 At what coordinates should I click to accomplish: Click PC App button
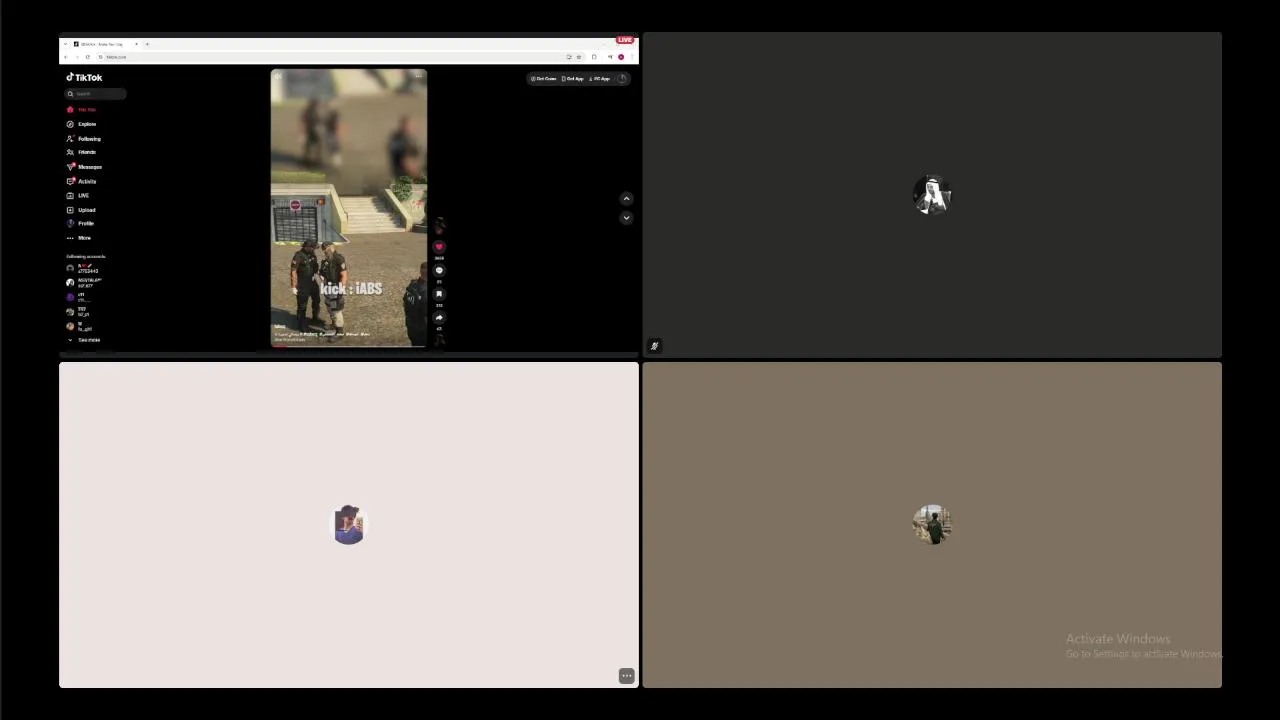pyautogui.click(x=599, y=78)
